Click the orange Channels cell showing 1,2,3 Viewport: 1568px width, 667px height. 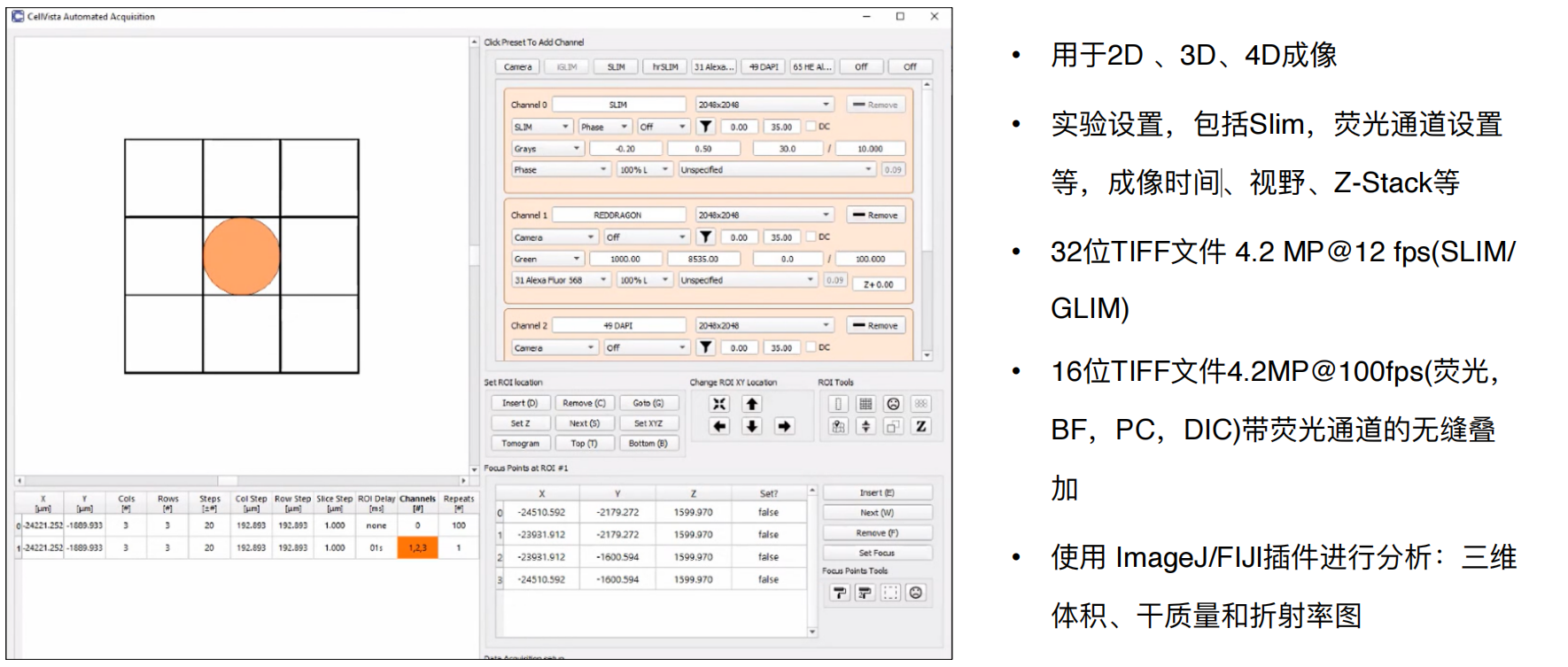[x=417, y=548]
